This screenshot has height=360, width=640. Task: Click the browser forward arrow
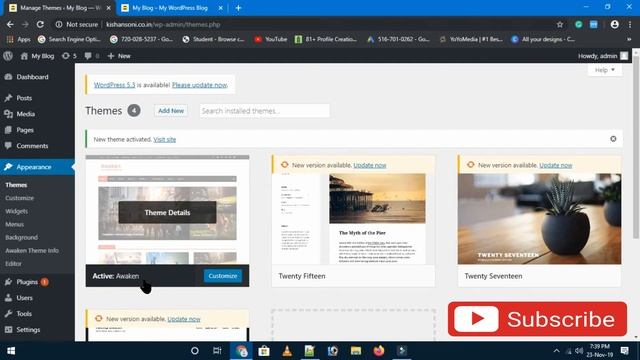(x=25, y=24)
